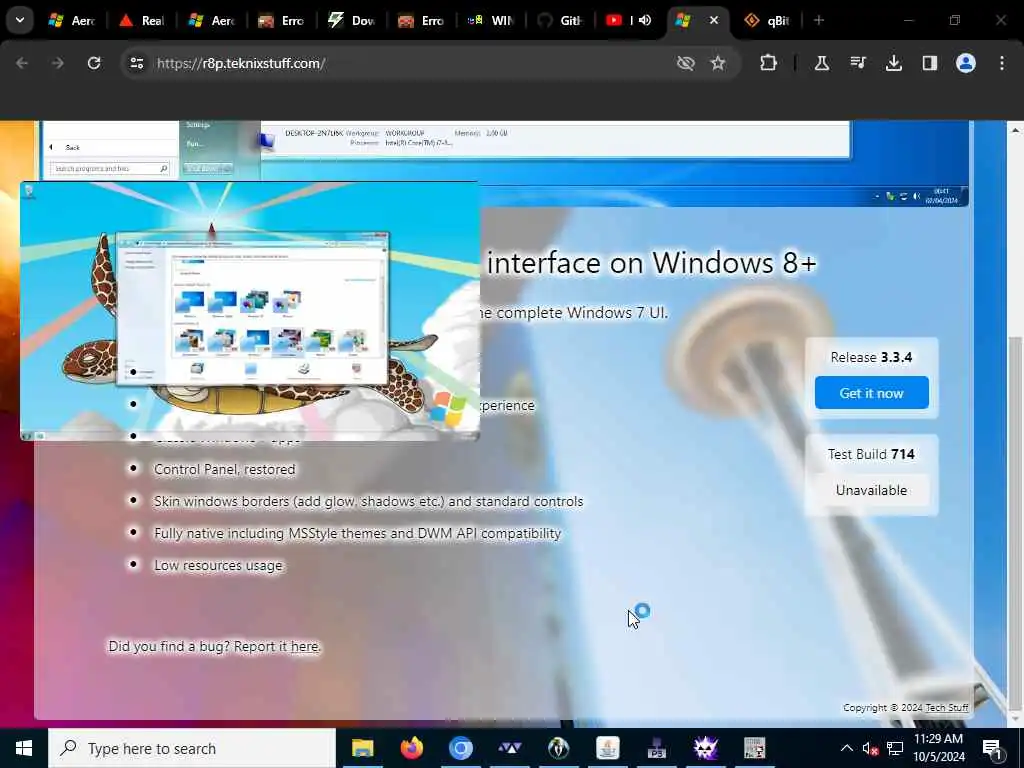Screen dimensions: 1024x768
Task: Open the Action Center notifications icon
Action: pyautogui.click(x=993, y=749)
